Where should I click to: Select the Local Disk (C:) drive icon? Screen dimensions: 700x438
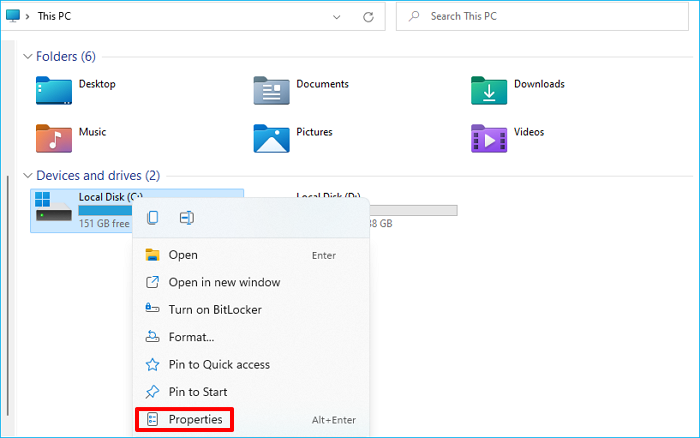pyautogui.click(x=54, y=206)
